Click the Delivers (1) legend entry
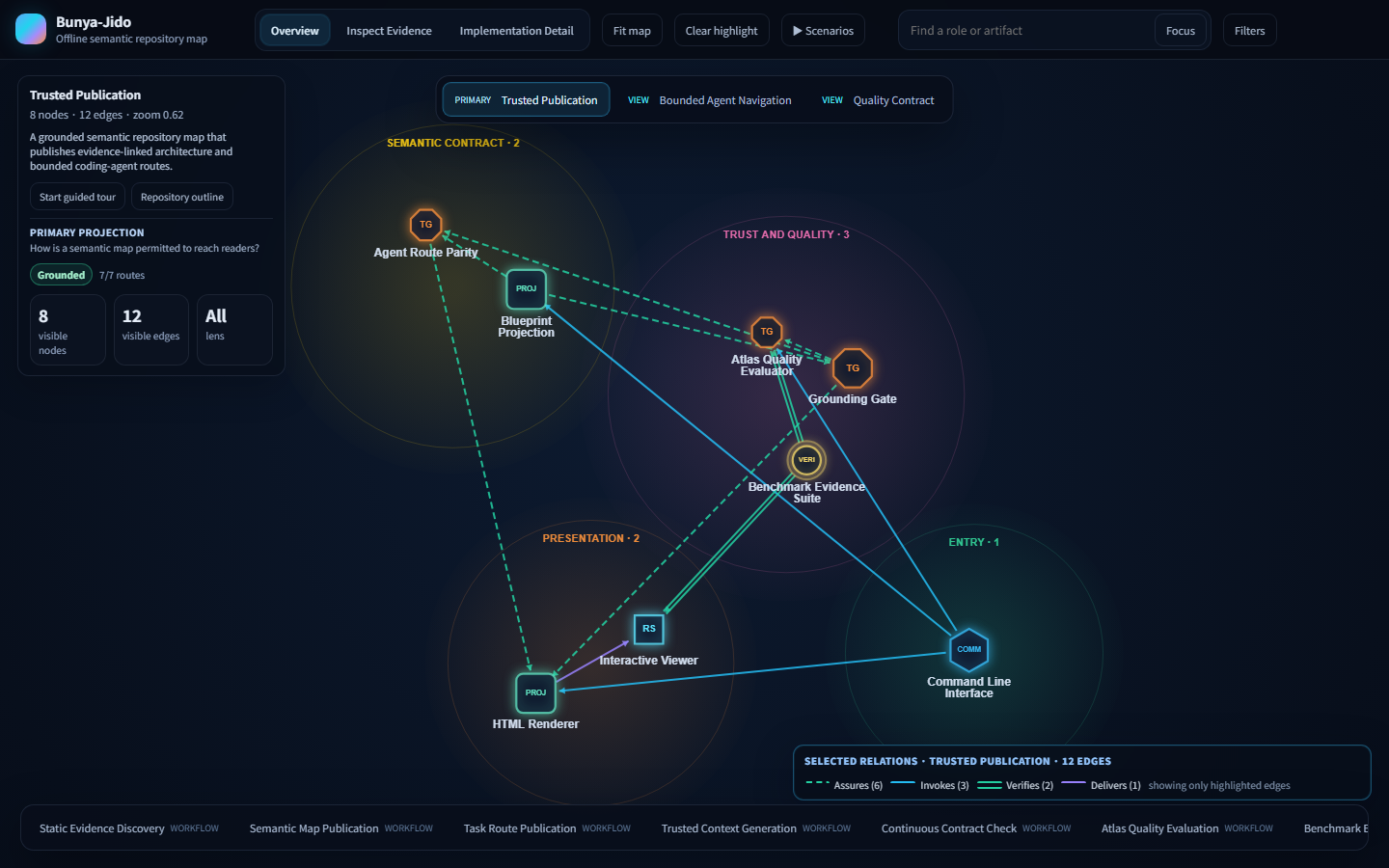1389x868 pixels. (x=1101, y=785)
